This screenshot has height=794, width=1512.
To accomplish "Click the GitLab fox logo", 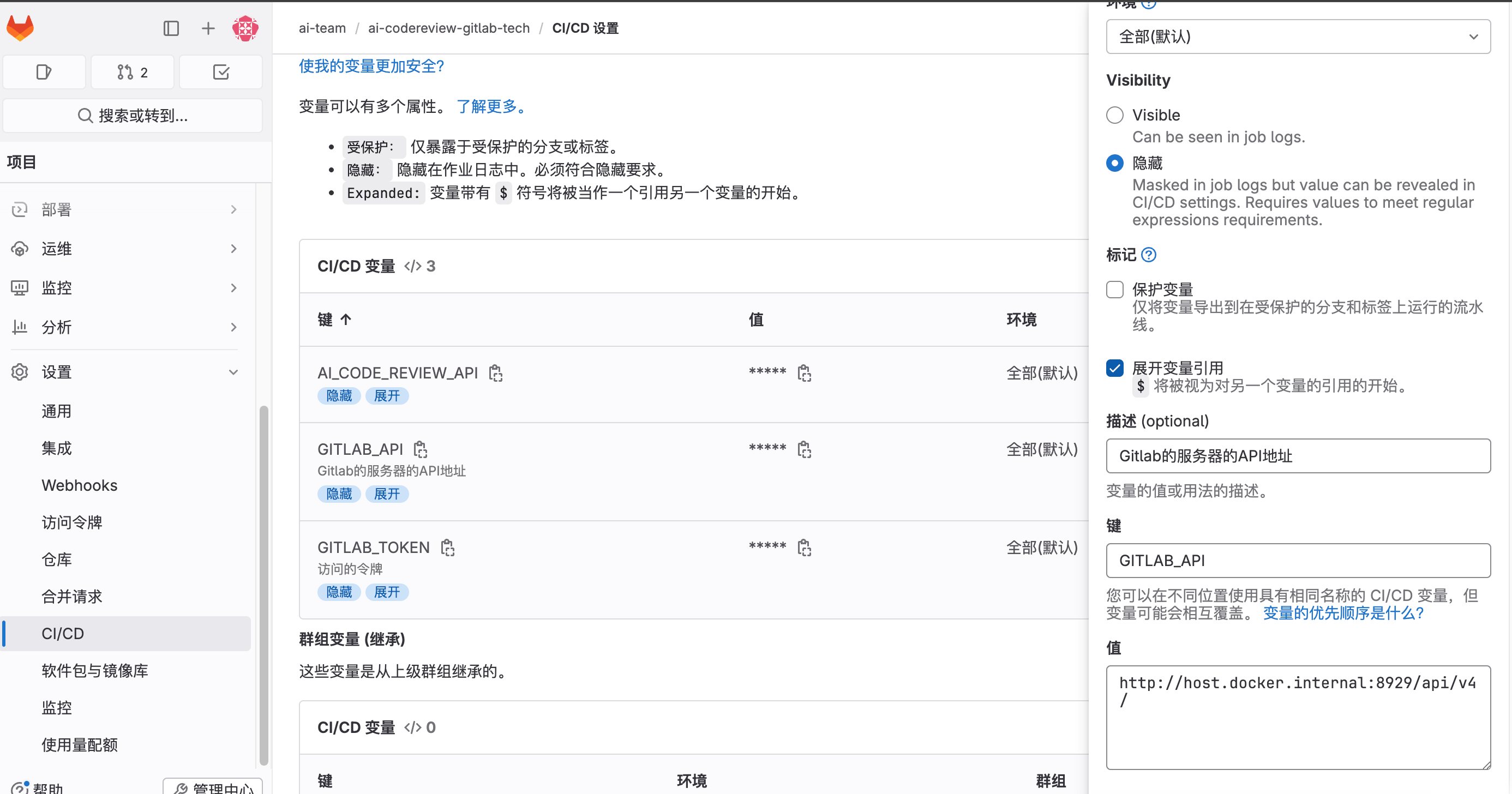I will 20,28.
